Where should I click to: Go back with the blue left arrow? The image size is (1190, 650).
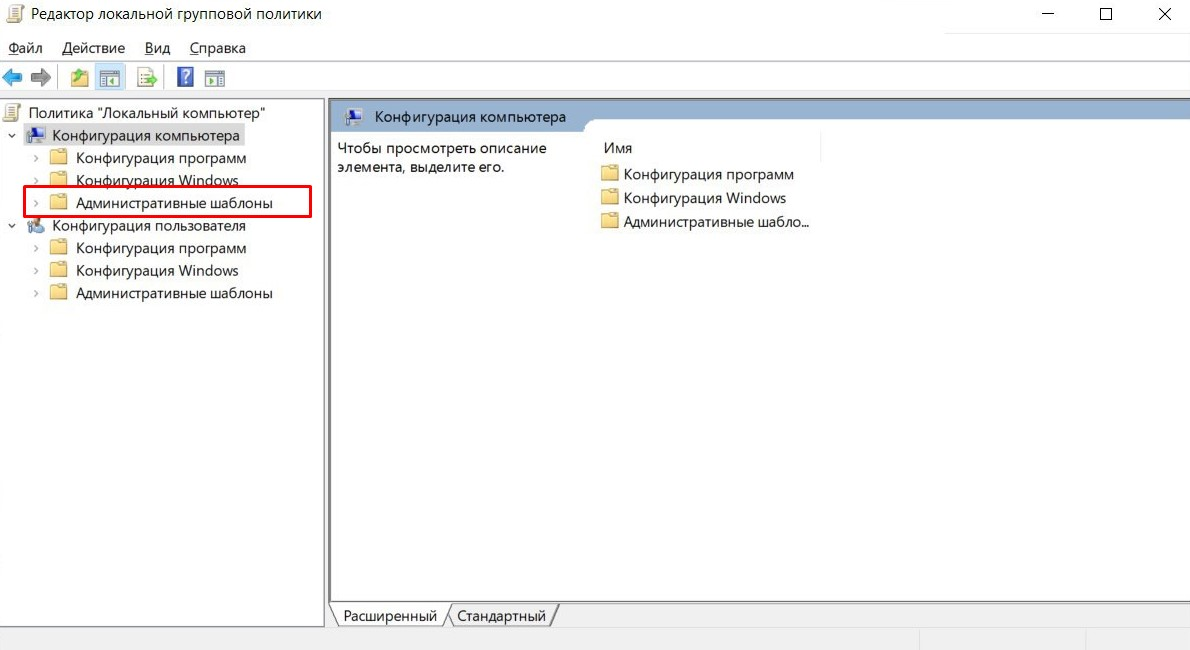(x=13, y=77)
